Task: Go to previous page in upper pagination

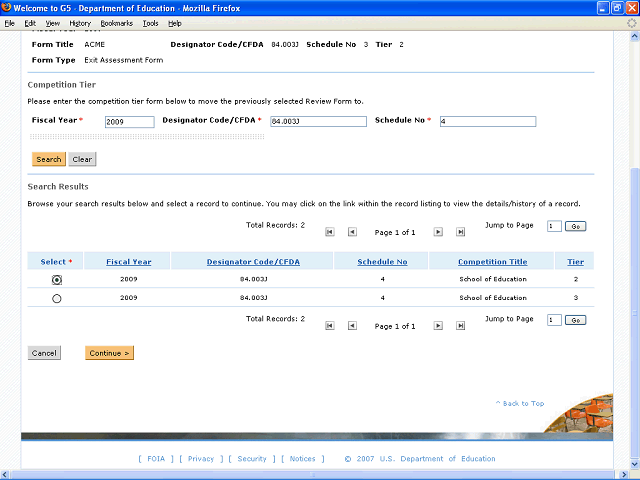Action: [352, 232]
